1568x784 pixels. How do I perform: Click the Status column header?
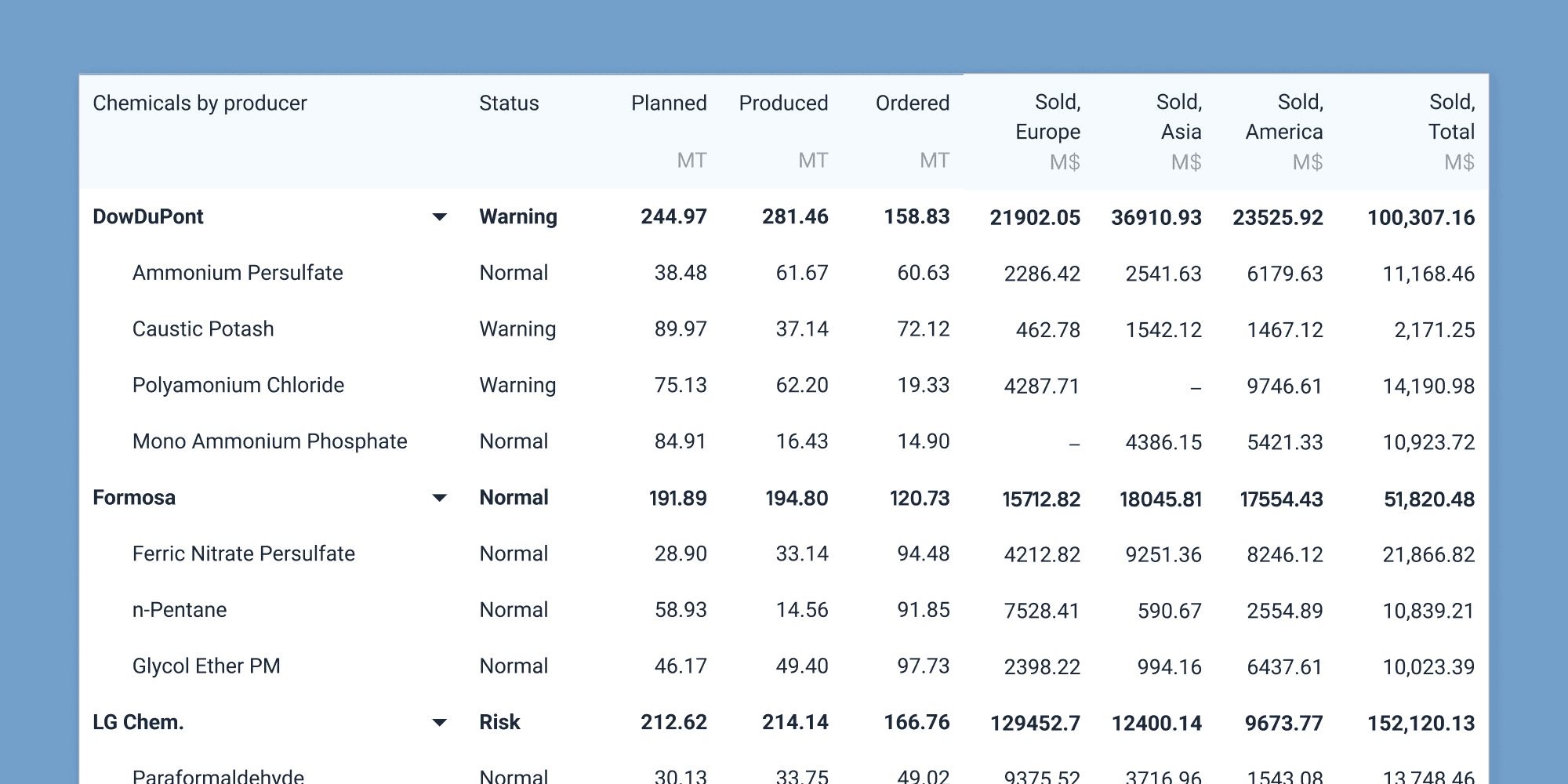tap(509, 103)
